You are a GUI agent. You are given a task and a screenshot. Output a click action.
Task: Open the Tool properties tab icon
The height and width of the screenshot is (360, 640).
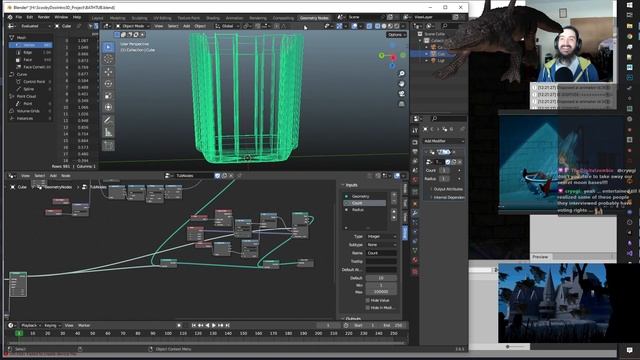point(415,131)
